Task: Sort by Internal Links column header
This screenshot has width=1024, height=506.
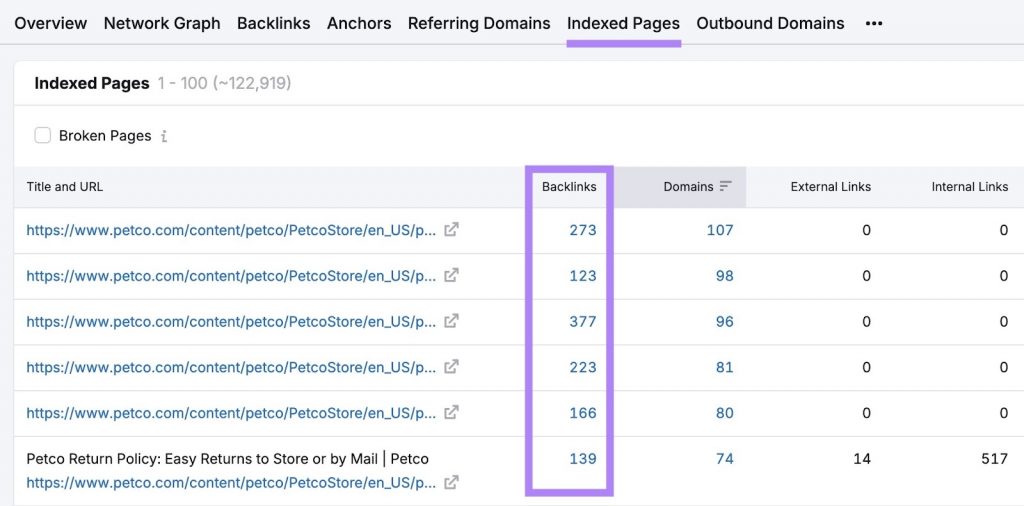Action: (970, 187)
